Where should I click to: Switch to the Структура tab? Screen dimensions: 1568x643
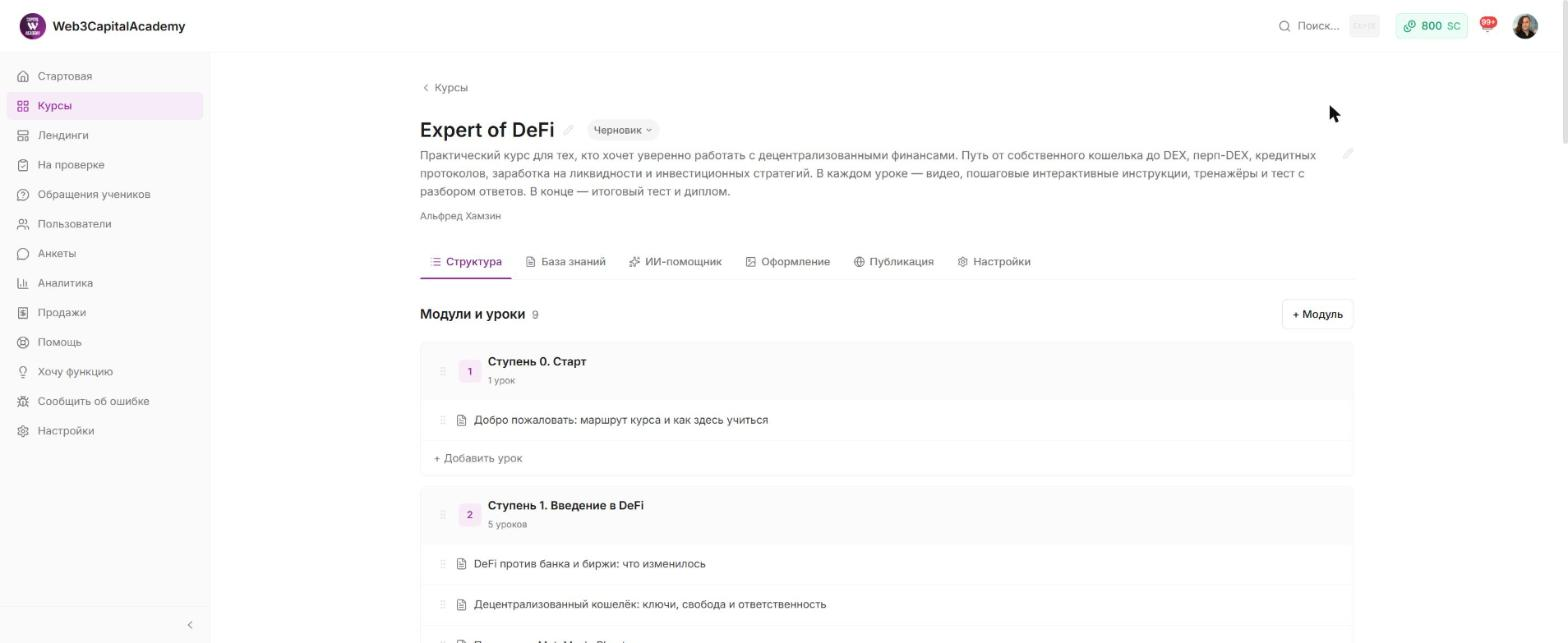pyautogui.click(x=466, y=262)
